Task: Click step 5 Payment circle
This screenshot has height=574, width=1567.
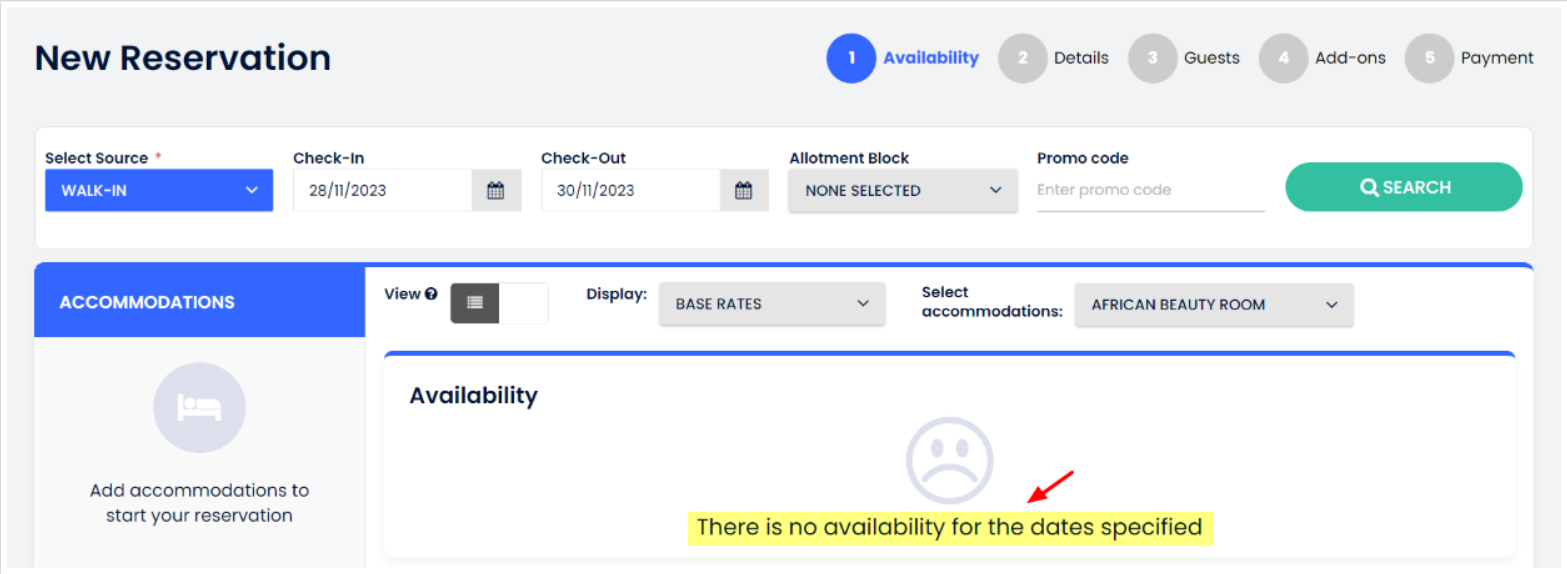Action: coord(1430,58)
